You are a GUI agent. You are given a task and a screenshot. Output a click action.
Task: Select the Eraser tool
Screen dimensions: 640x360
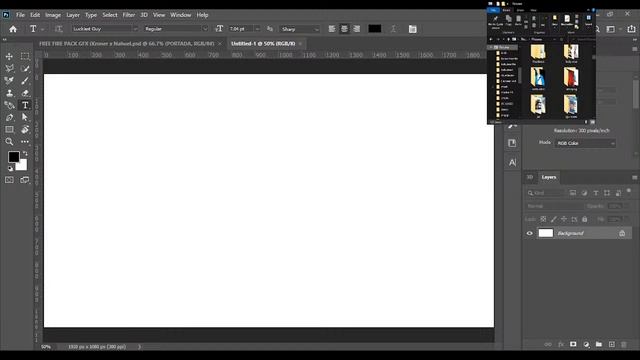[x=25, y=93]
